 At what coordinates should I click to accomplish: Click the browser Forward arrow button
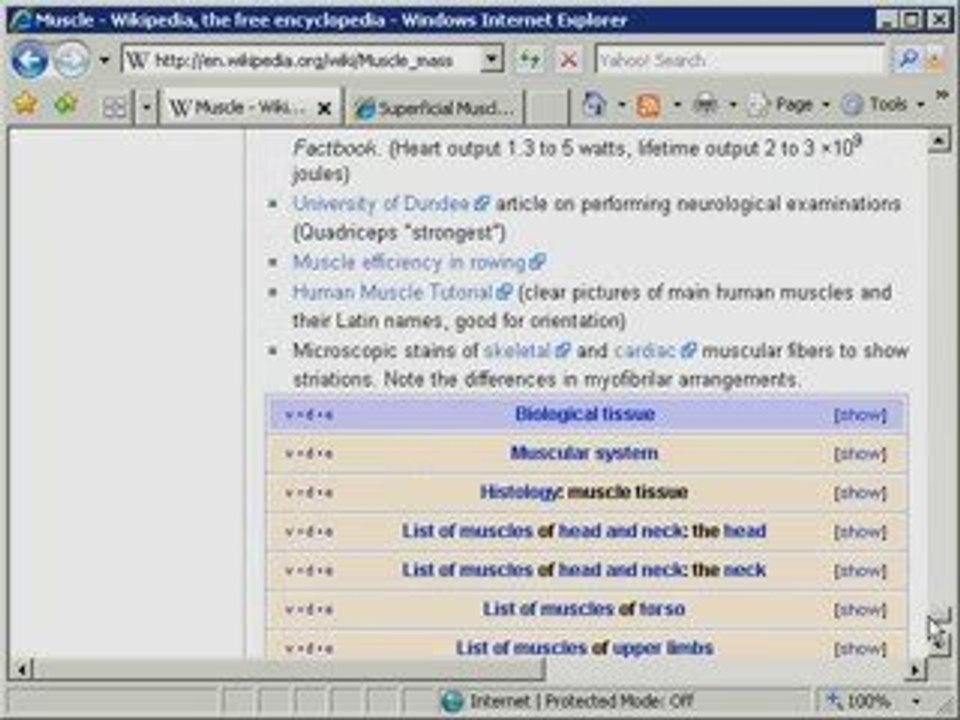[x=72, y=60]
